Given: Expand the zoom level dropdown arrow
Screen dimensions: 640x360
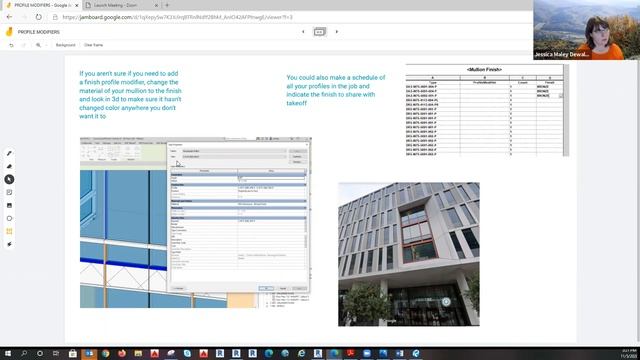Looking at the screenshot, I should [x=46, y=45].
